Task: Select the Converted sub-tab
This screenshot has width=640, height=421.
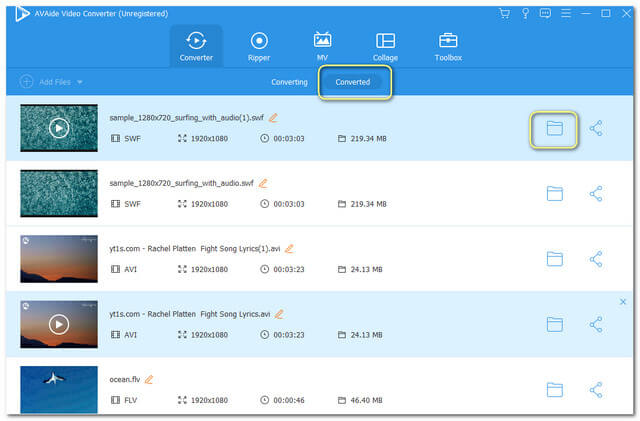Action: coord(353,82)
